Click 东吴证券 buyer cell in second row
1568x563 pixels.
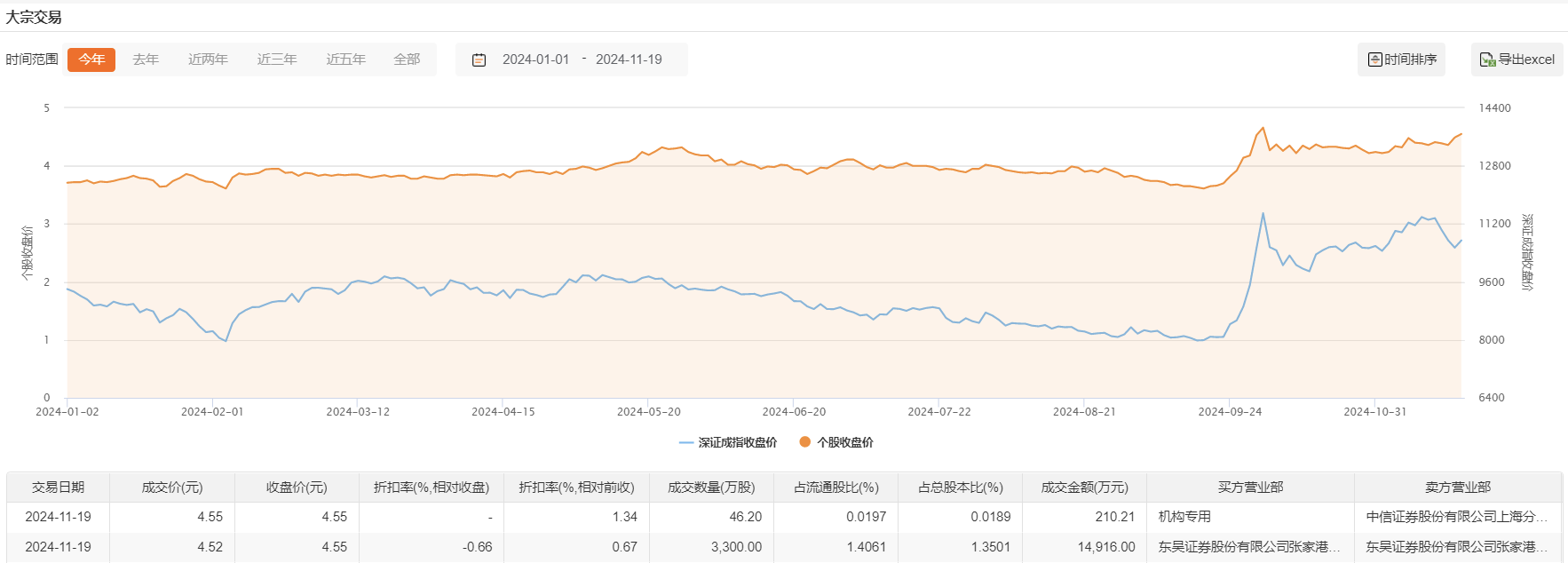pyautogui.click(x=1248, y=547)
